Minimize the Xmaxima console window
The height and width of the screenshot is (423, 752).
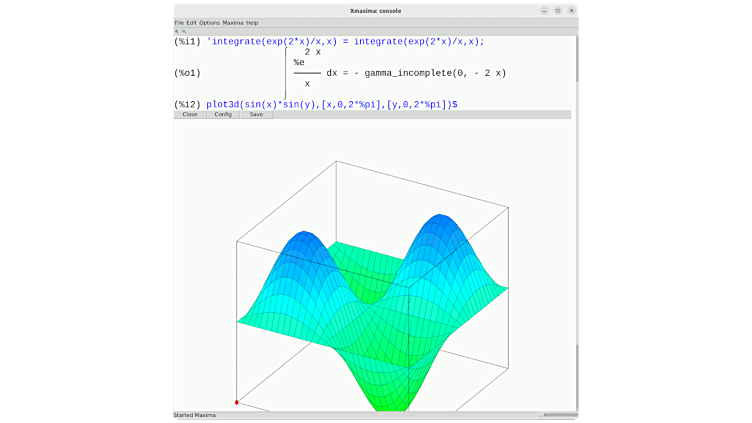[x=545, y=10]
